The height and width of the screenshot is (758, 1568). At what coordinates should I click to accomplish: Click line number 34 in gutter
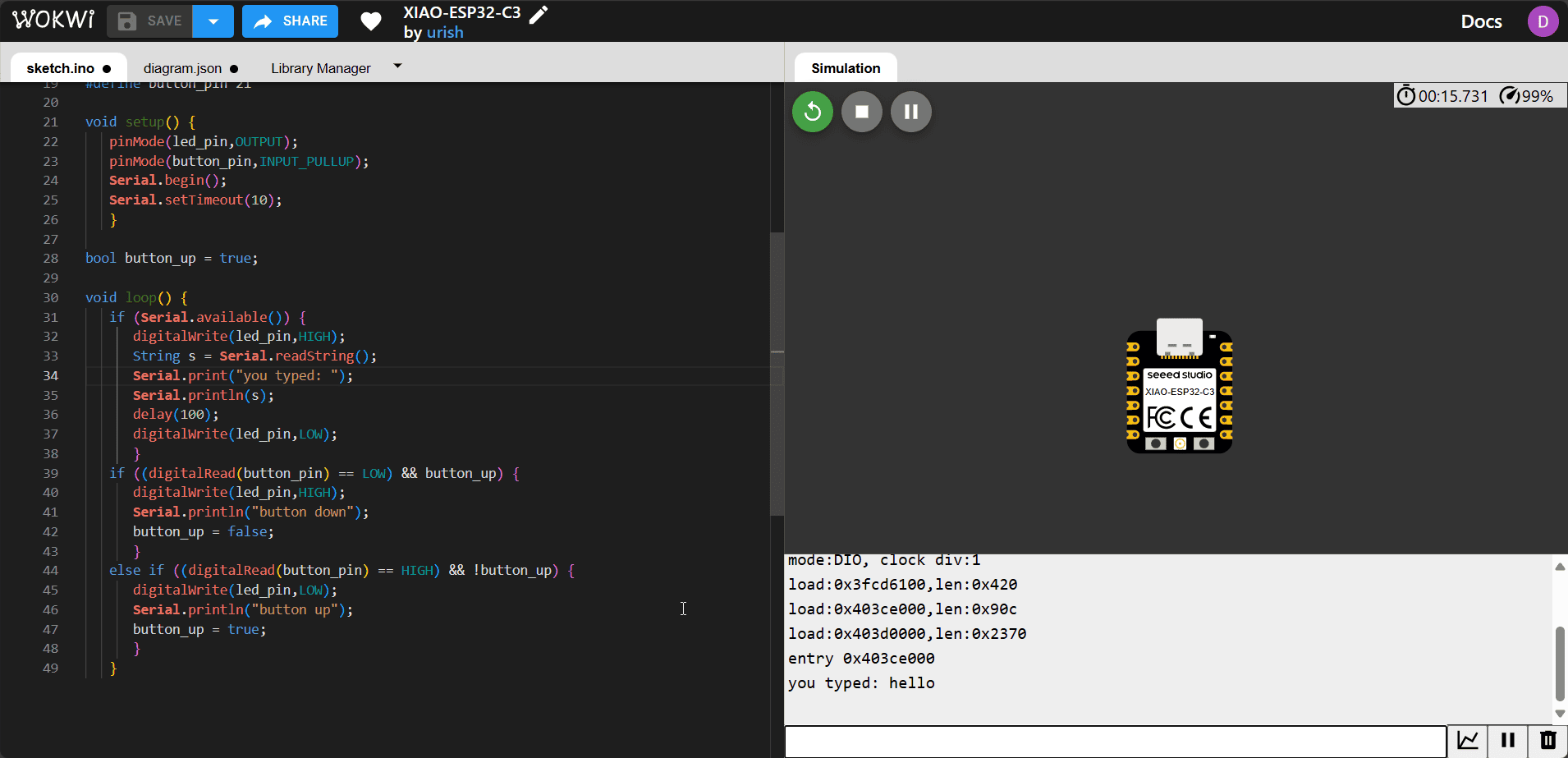pos(51,375)
